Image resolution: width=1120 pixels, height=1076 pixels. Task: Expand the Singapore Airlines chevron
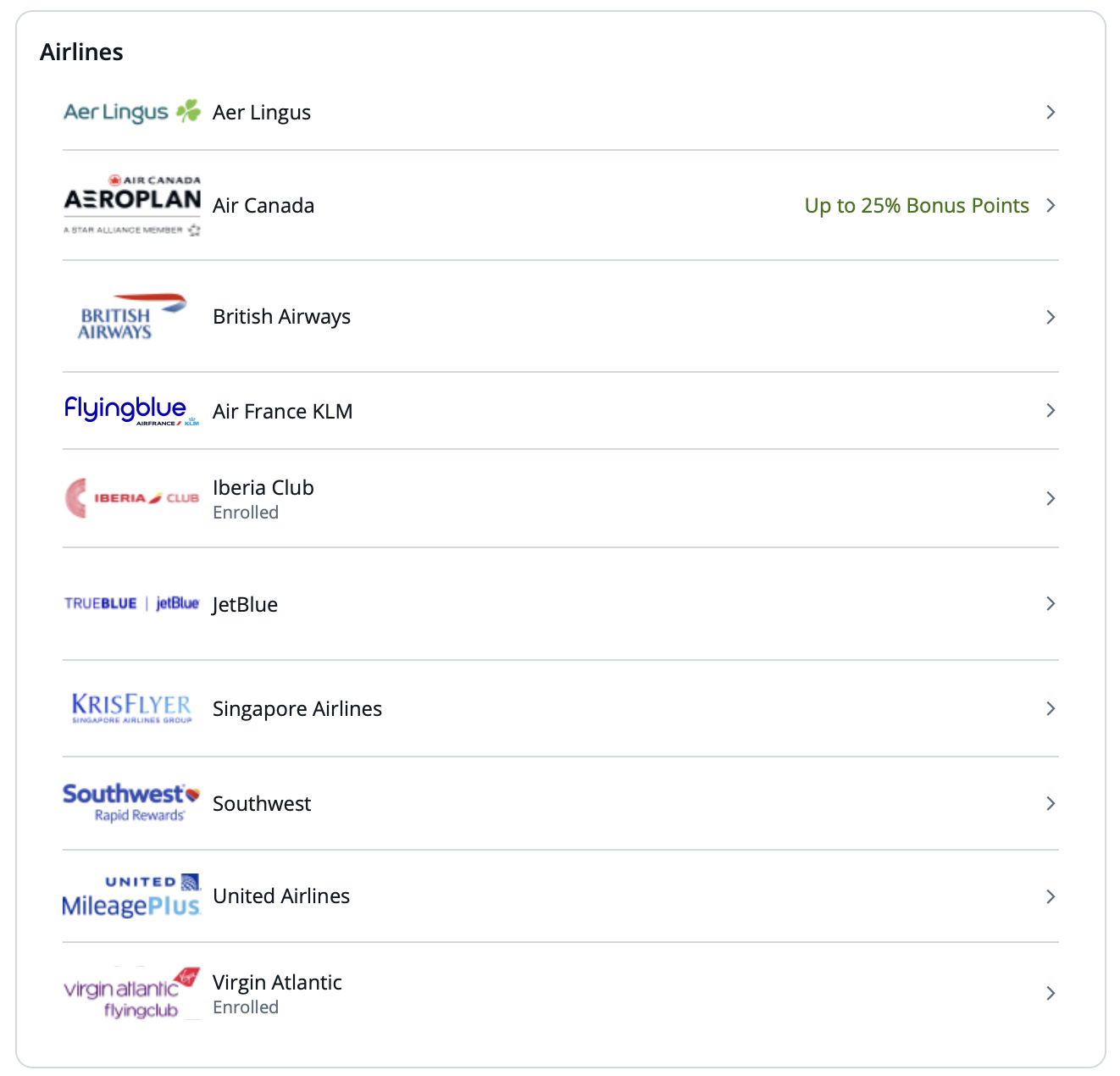coord(1051,708)
